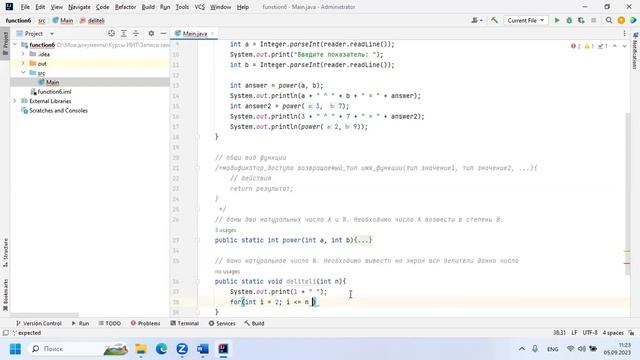Expand all items in Project panel
This screenshot has width=640, height=360.
click(x=124, y=33)
